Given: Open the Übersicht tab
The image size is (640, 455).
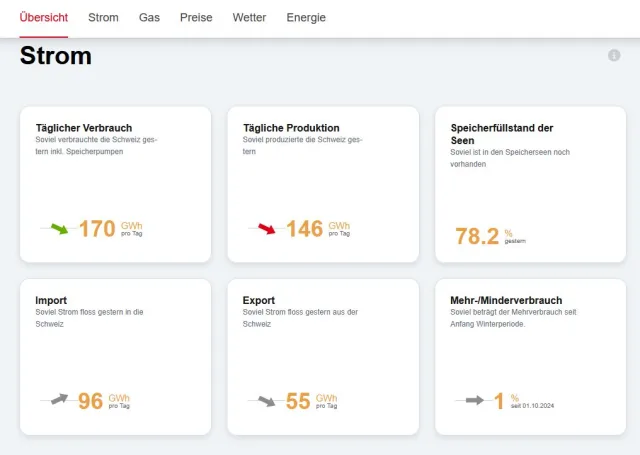Looking at the screenshot, I should point(44,18).
